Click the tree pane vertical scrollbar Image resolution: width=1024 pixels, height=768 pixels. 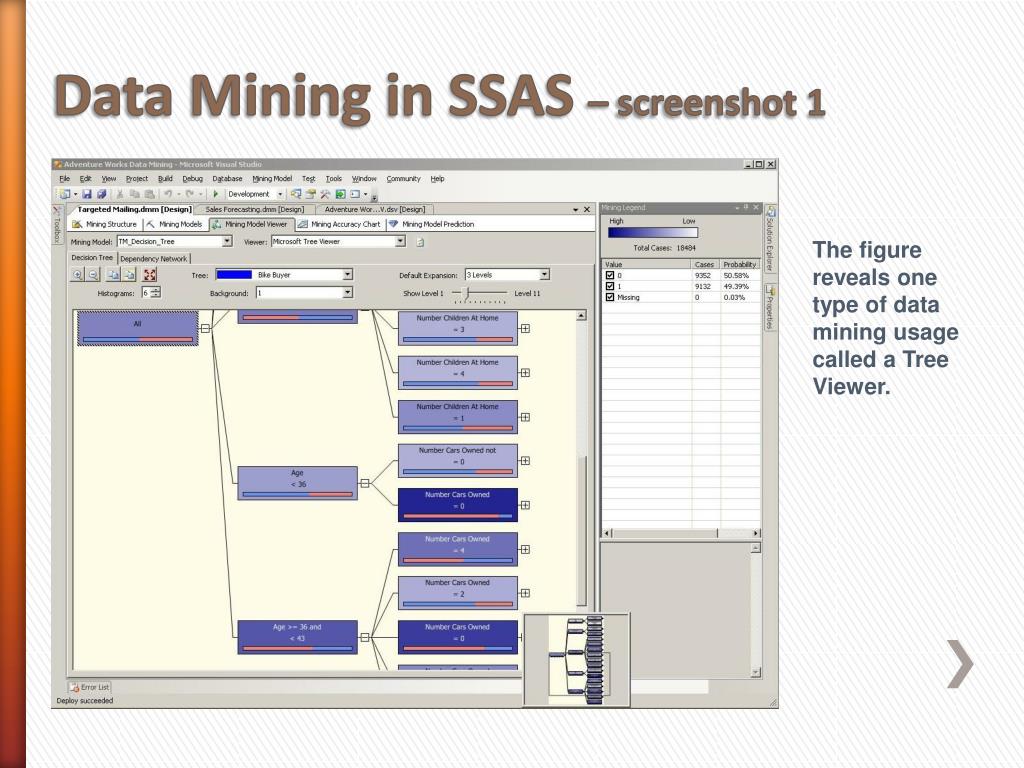click(581, 530)
